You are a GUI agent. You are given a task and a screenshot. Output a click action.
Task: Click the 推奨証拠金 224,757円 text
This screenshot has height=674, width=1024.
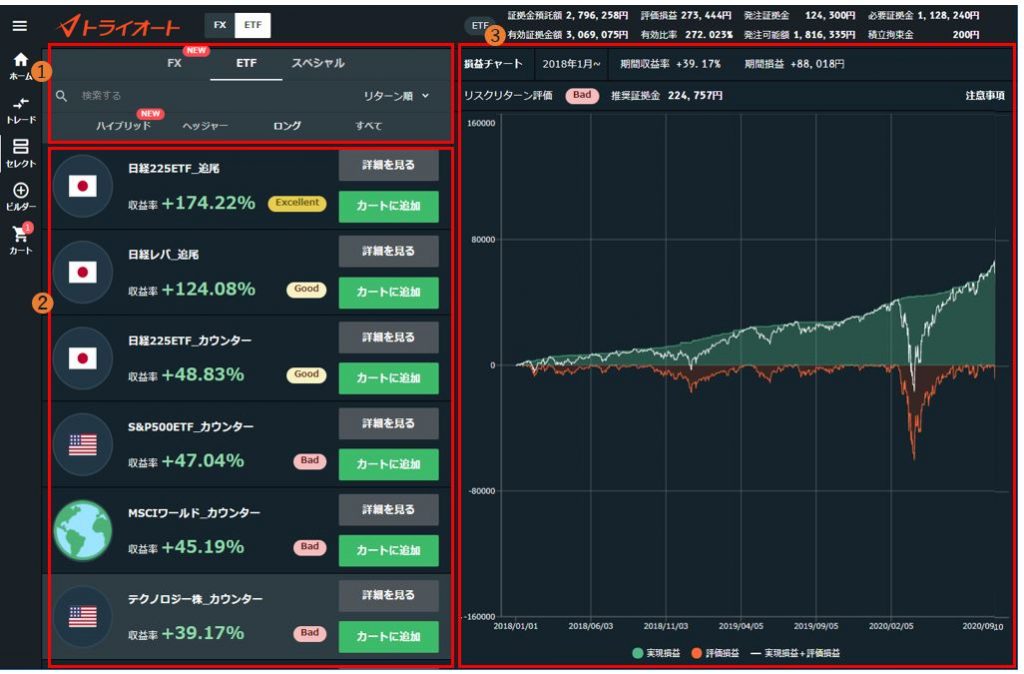[x=667, y=96]
